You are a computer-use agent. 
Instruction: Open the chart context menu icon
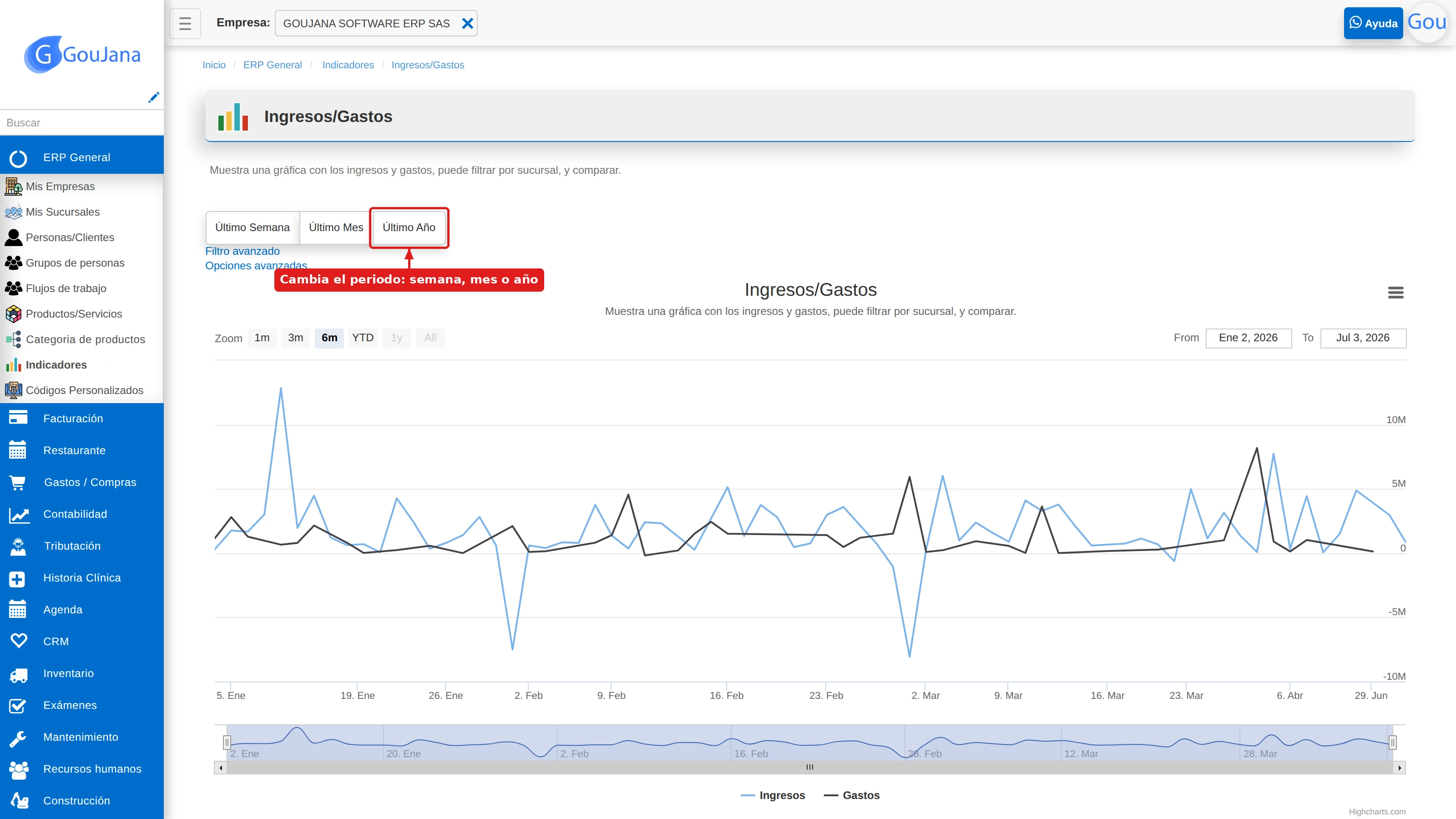point(1395,292)
